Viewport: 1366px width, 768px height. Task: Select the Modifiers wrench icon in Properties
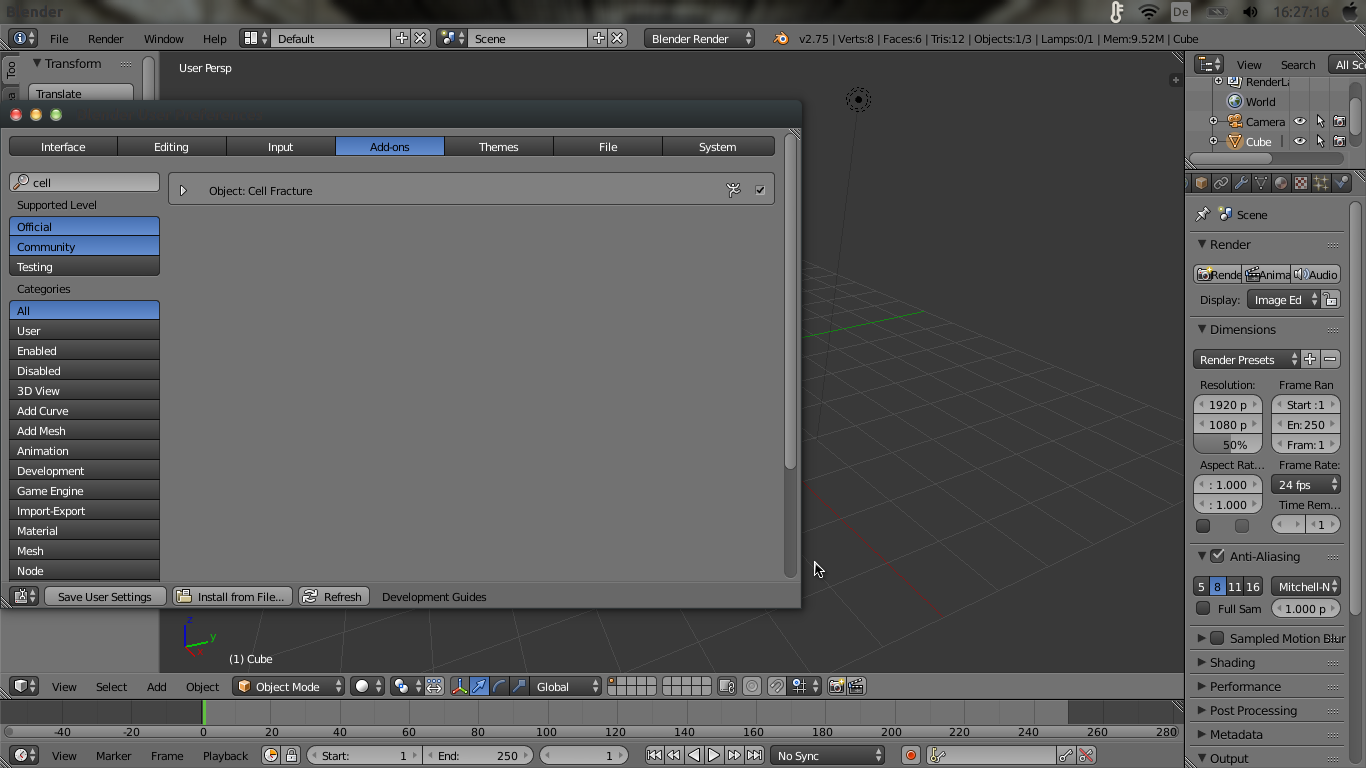tap(1241, 182)
